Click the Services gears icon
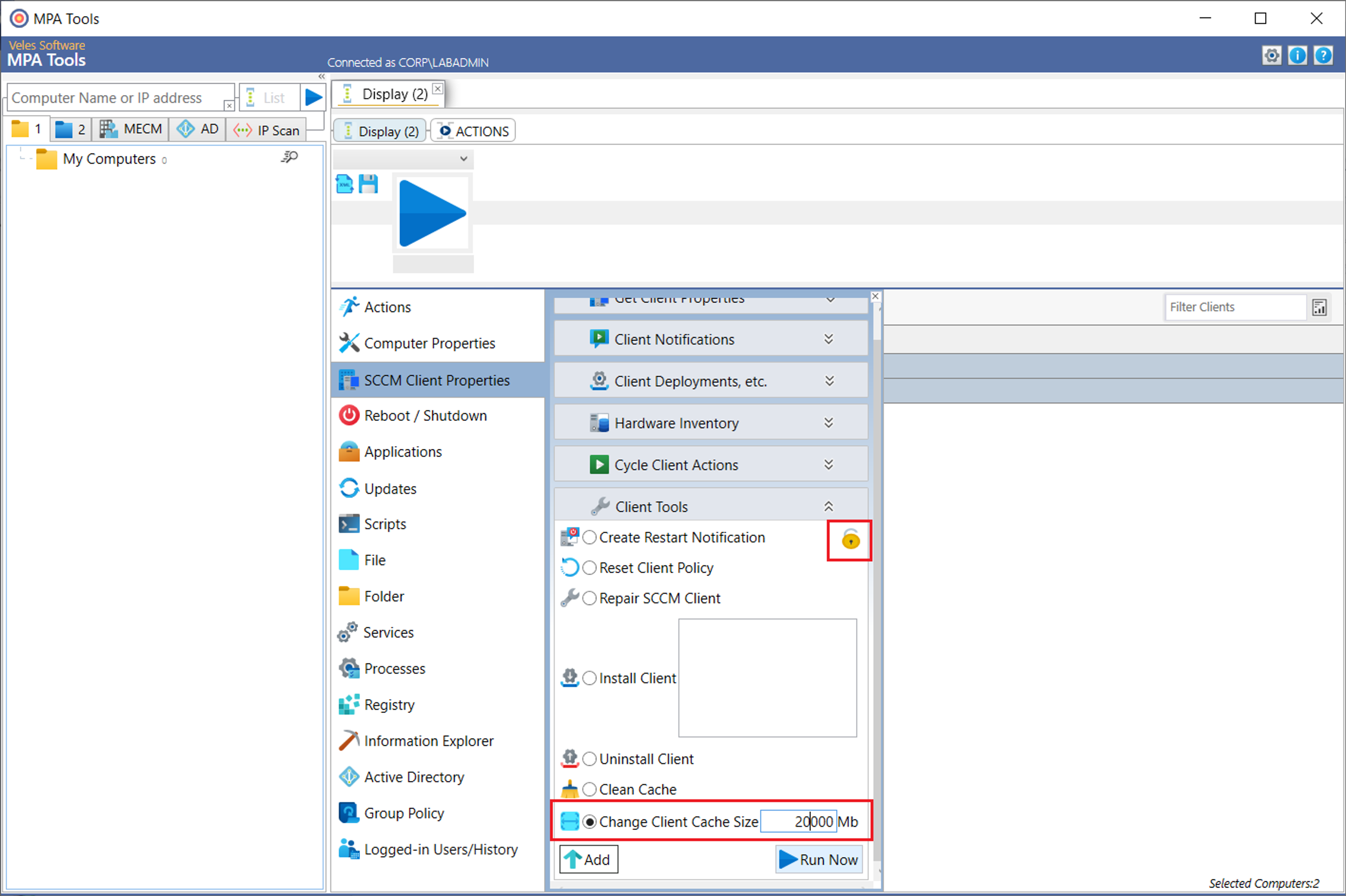The height and width of the screenshot is (896, 1346). pyautogui.click(x=347, y=632)
